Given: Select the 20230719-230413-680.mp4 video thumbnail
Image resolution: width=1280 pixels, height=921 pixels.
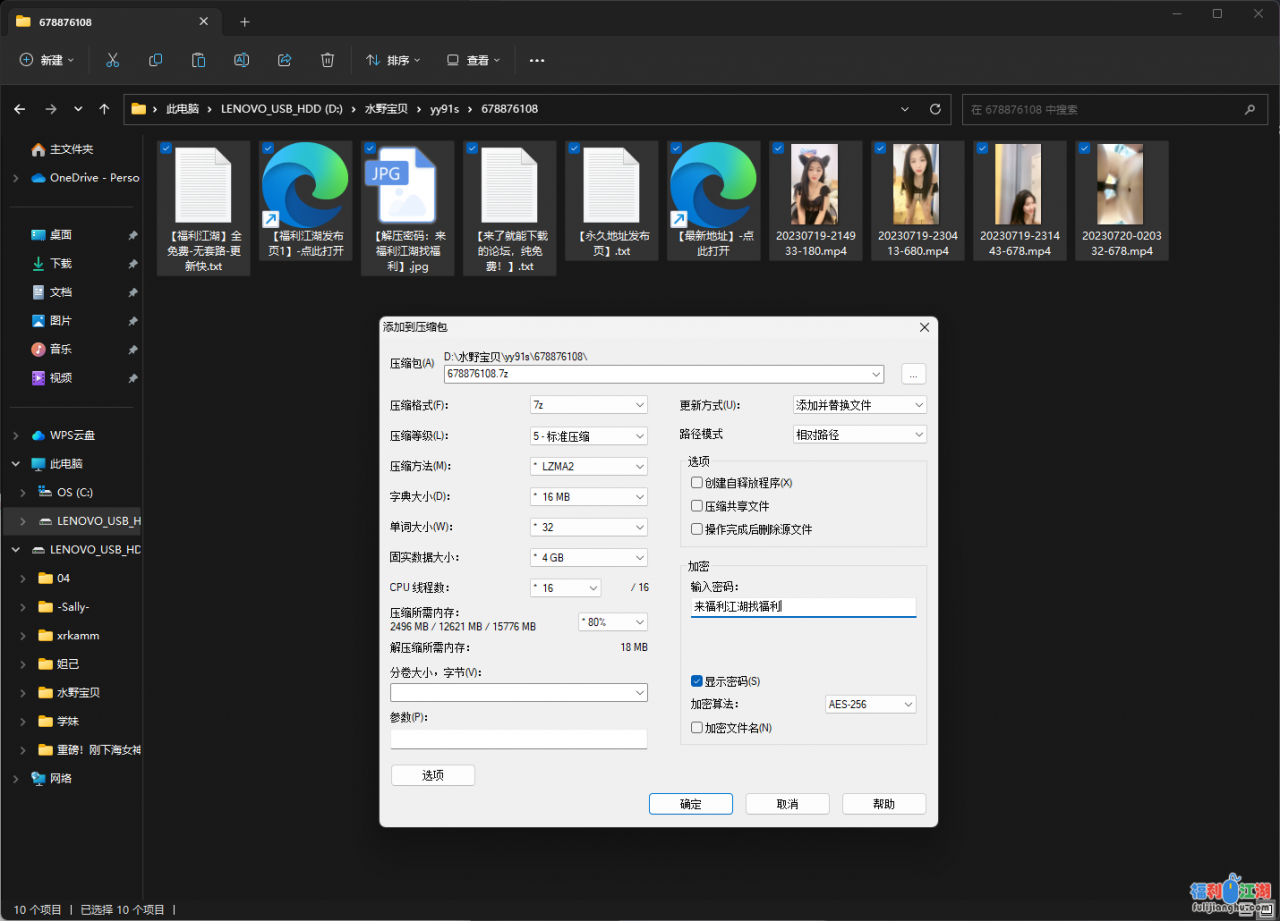Looking at the screenshot, I should [918, 184].
